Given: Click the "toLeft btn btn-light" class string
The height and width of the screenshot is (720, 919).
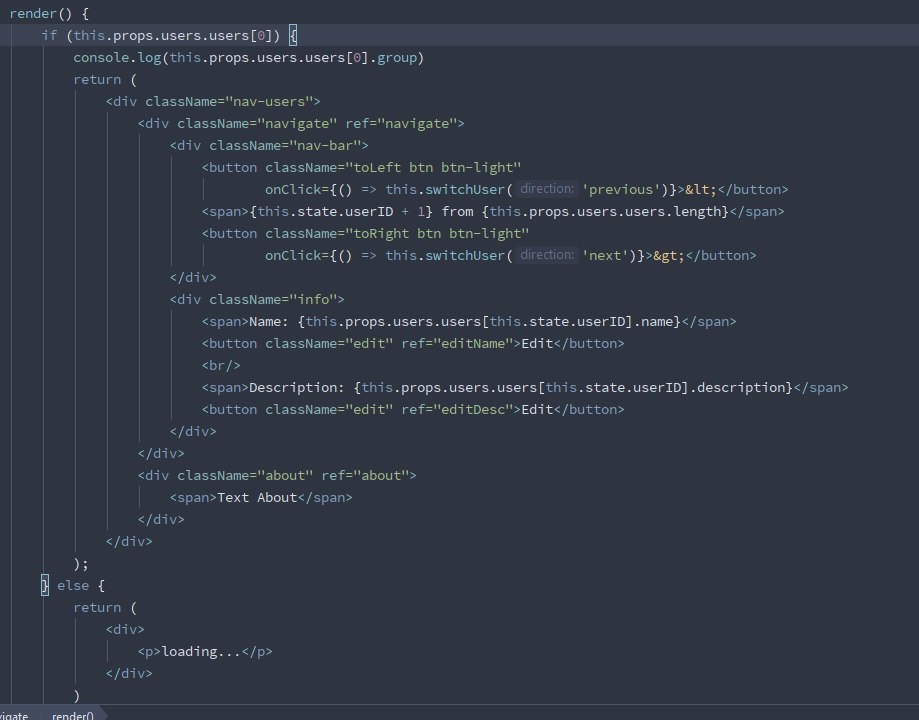Looking at the screenshot, I should click(x=433, y=168).
